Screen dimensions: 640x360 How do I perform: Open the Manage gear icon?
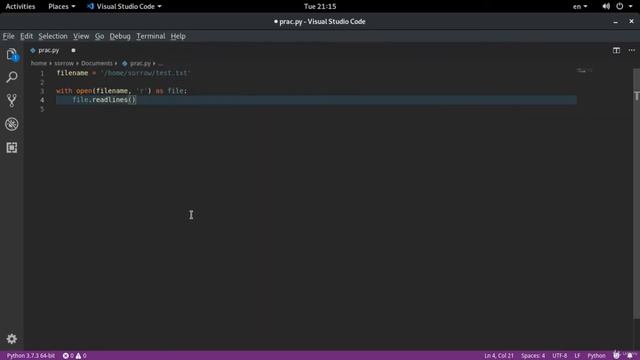coord(12,339)
